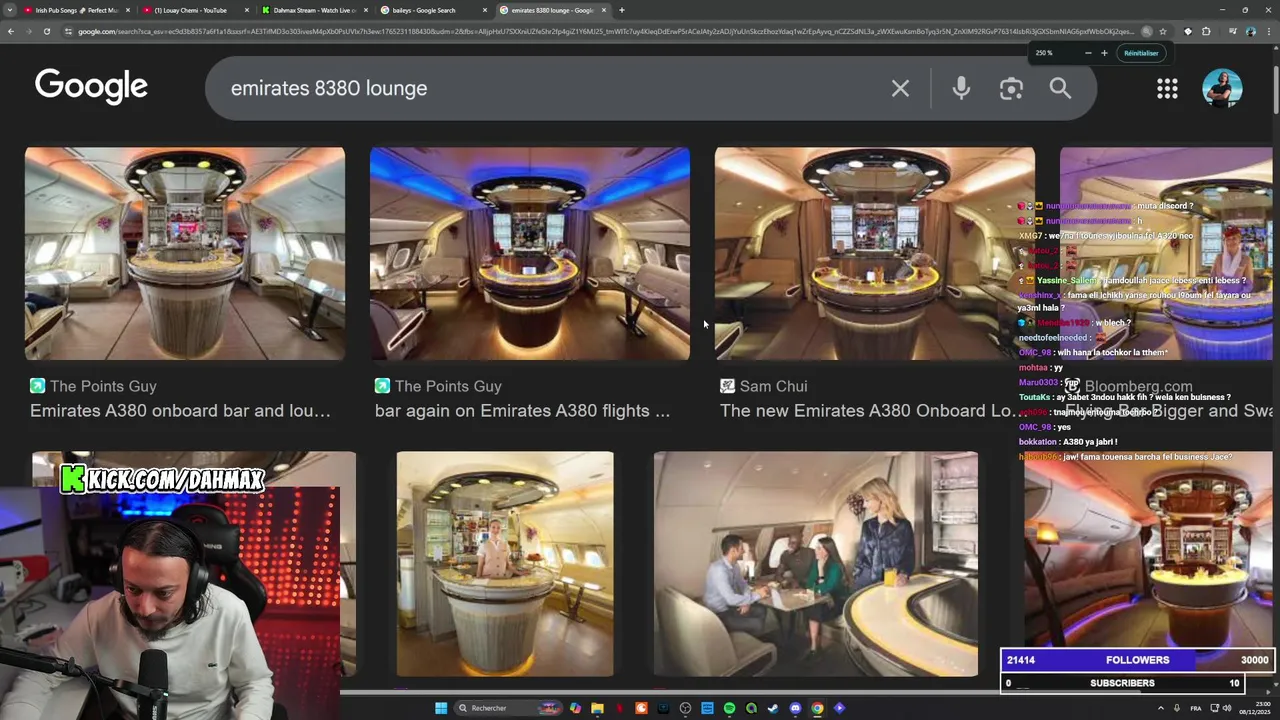
Task: Clear the search text with the X icon
Action: (x=900, y=88)
